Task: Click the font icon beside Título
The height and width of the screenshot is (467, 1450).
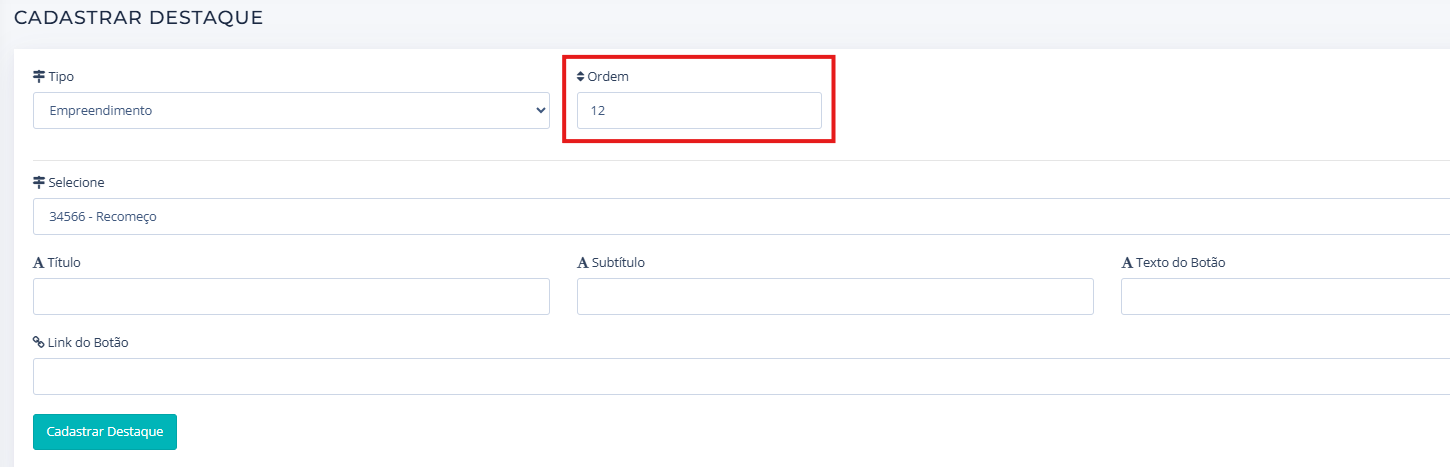Action: (39, 263)
